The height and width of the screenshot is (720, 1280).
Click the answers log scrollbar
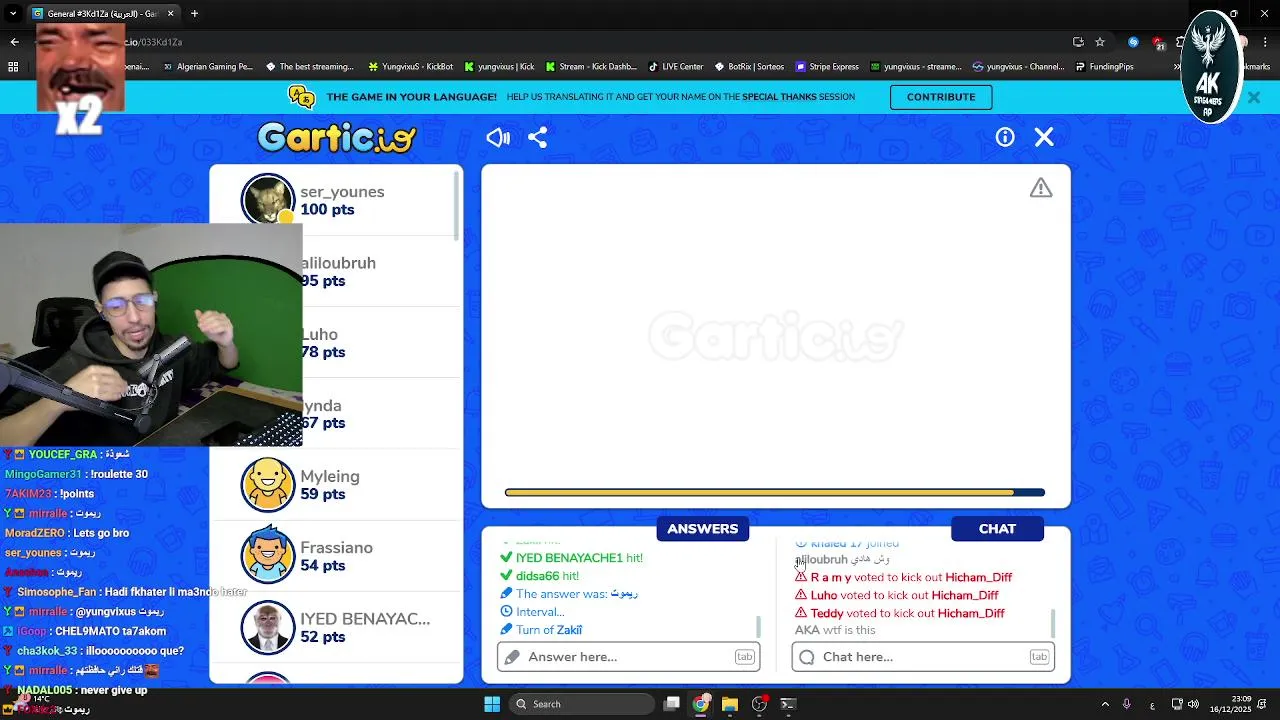758,626
